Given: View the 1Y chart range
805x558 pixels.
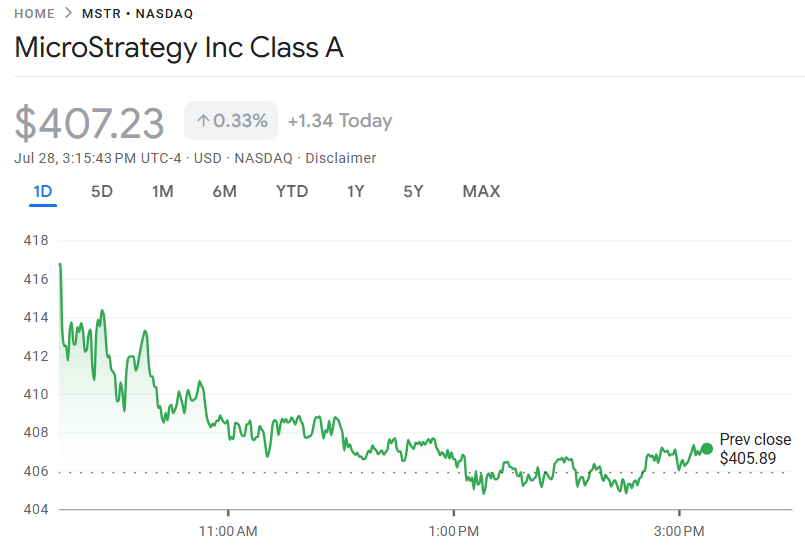Looking at the screenshot, I should click(x=355, y=191).
